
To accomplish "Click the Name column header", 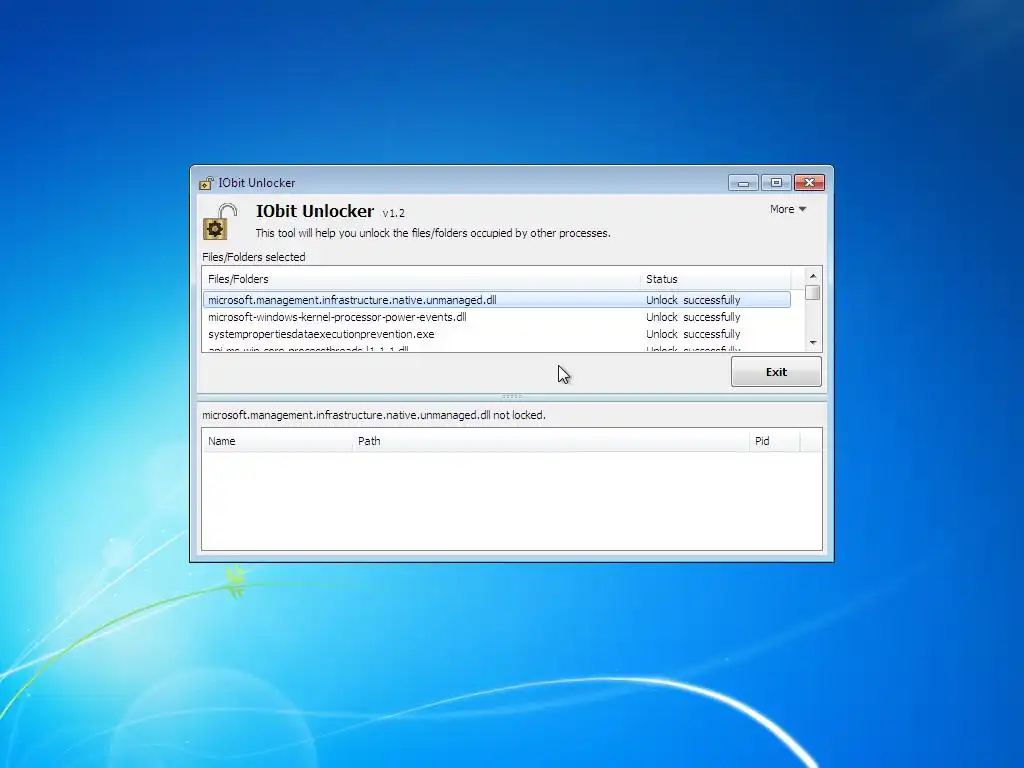I will tap(277, 441).
